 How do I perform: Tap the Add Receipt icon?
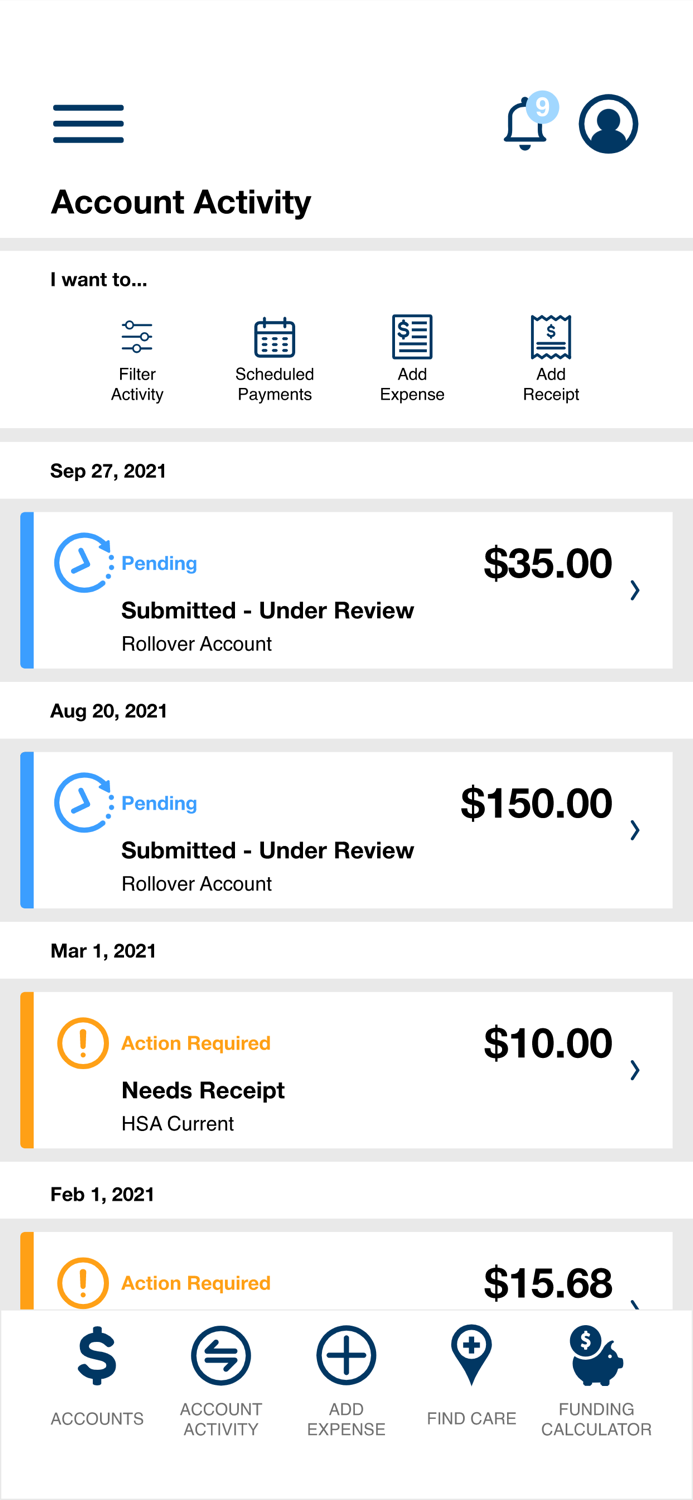click(x=550, y=337)
